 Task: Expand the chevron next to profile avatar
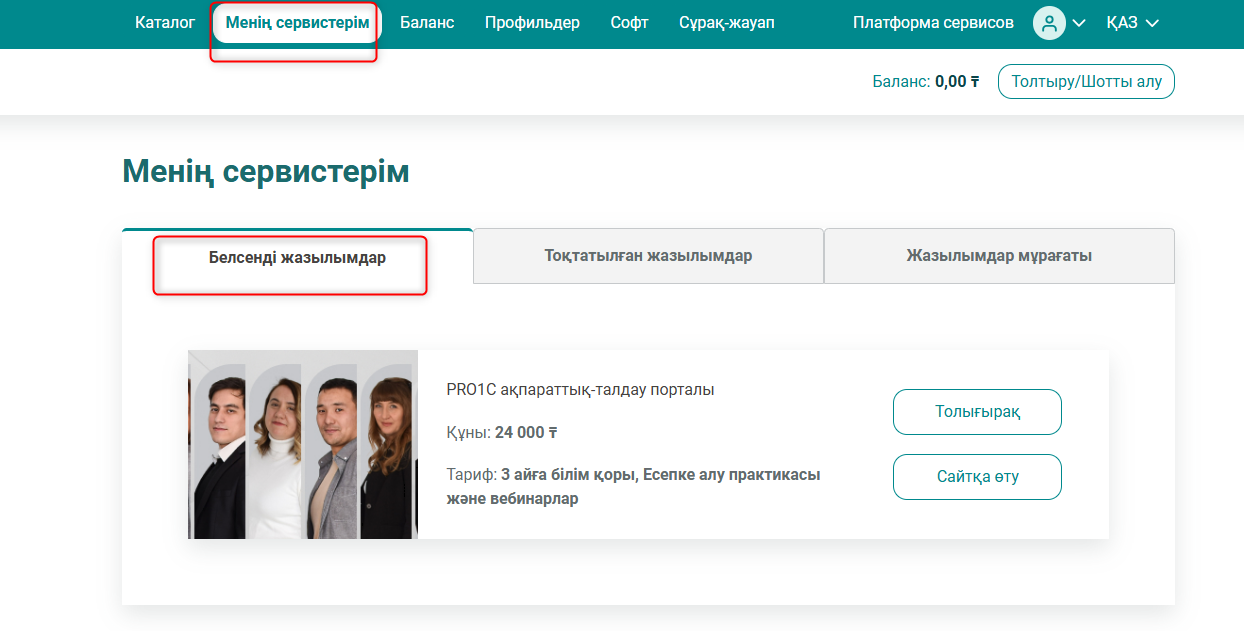tap(1079, 24)
